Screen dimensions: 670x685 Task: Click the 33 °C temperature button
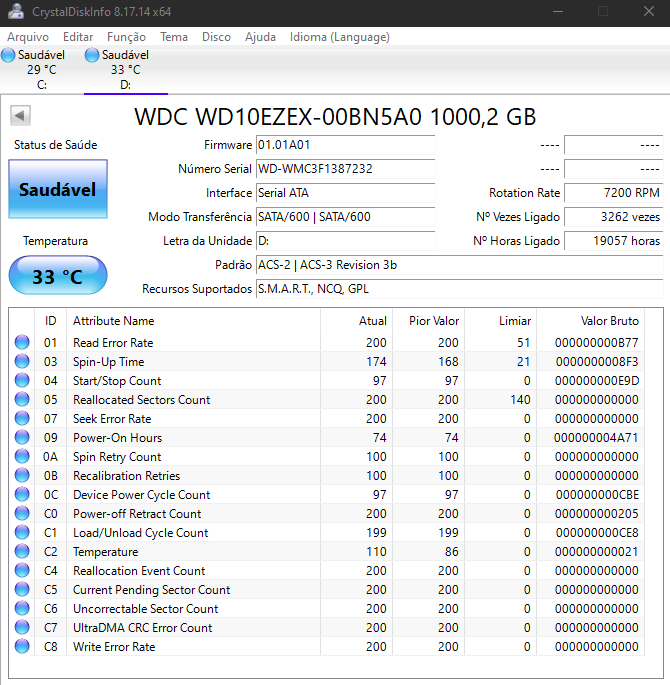click(58, 276)
